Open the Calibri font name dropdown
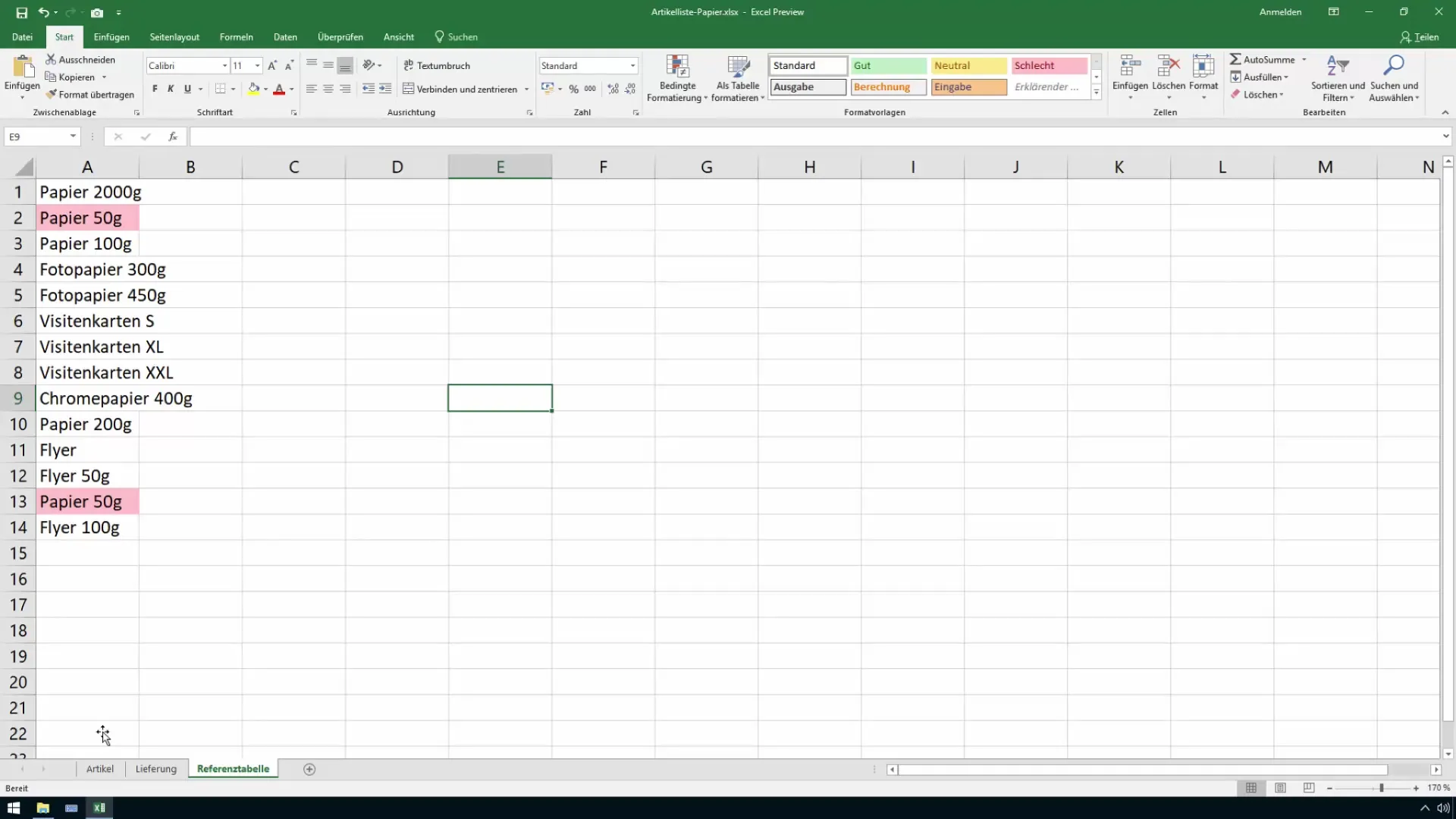Screen dimensions: 1456x819 click(224, 66)
